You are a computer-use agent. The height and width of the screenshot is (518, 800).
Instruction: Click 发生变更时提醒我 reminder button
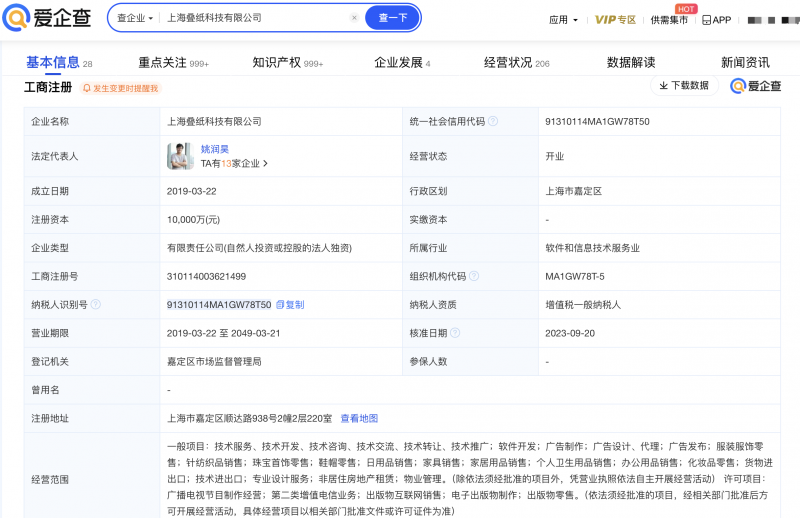pyautogui.click(x=121, y=88)
